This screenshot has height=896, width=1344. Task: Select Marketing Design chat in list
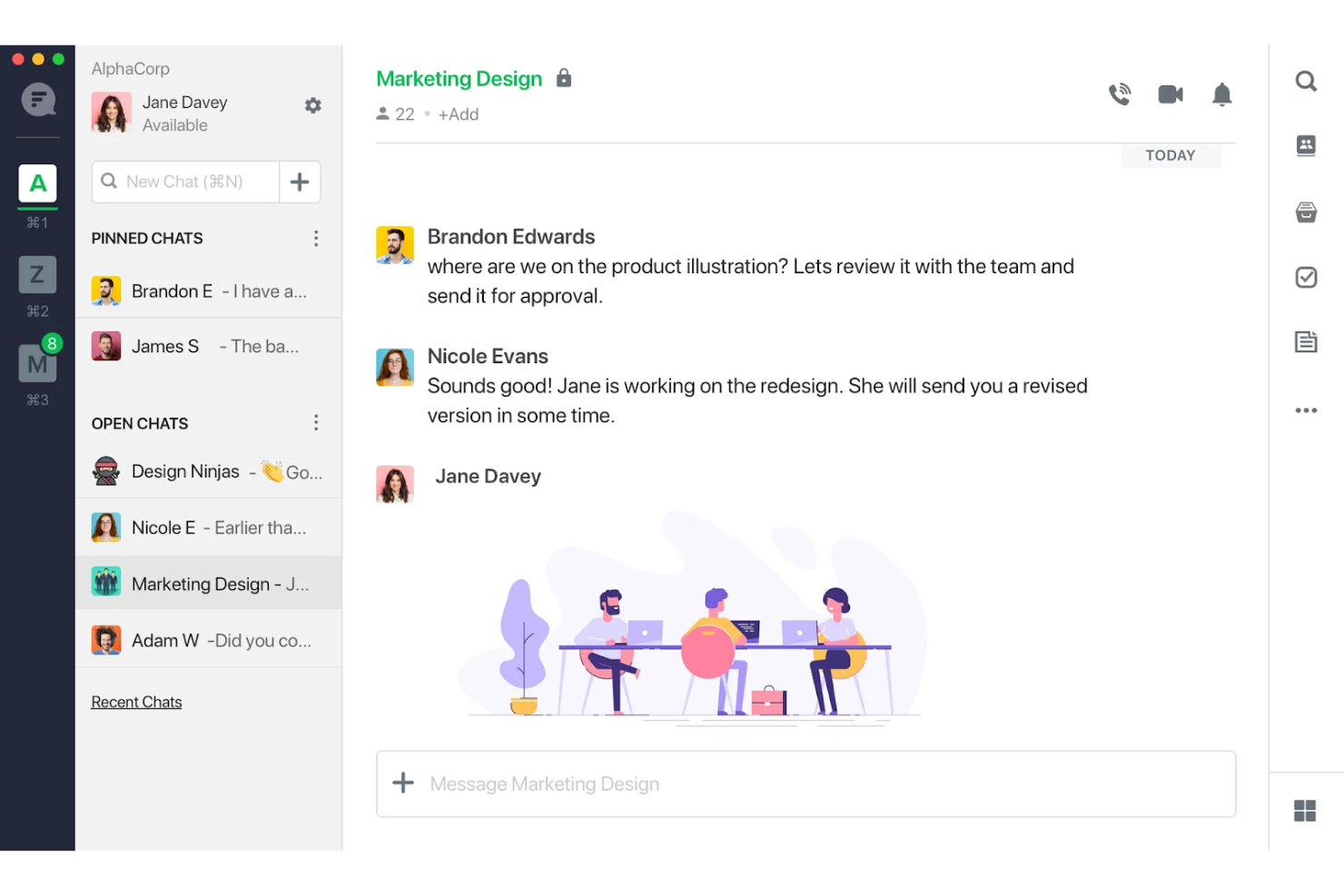[208, 583]
